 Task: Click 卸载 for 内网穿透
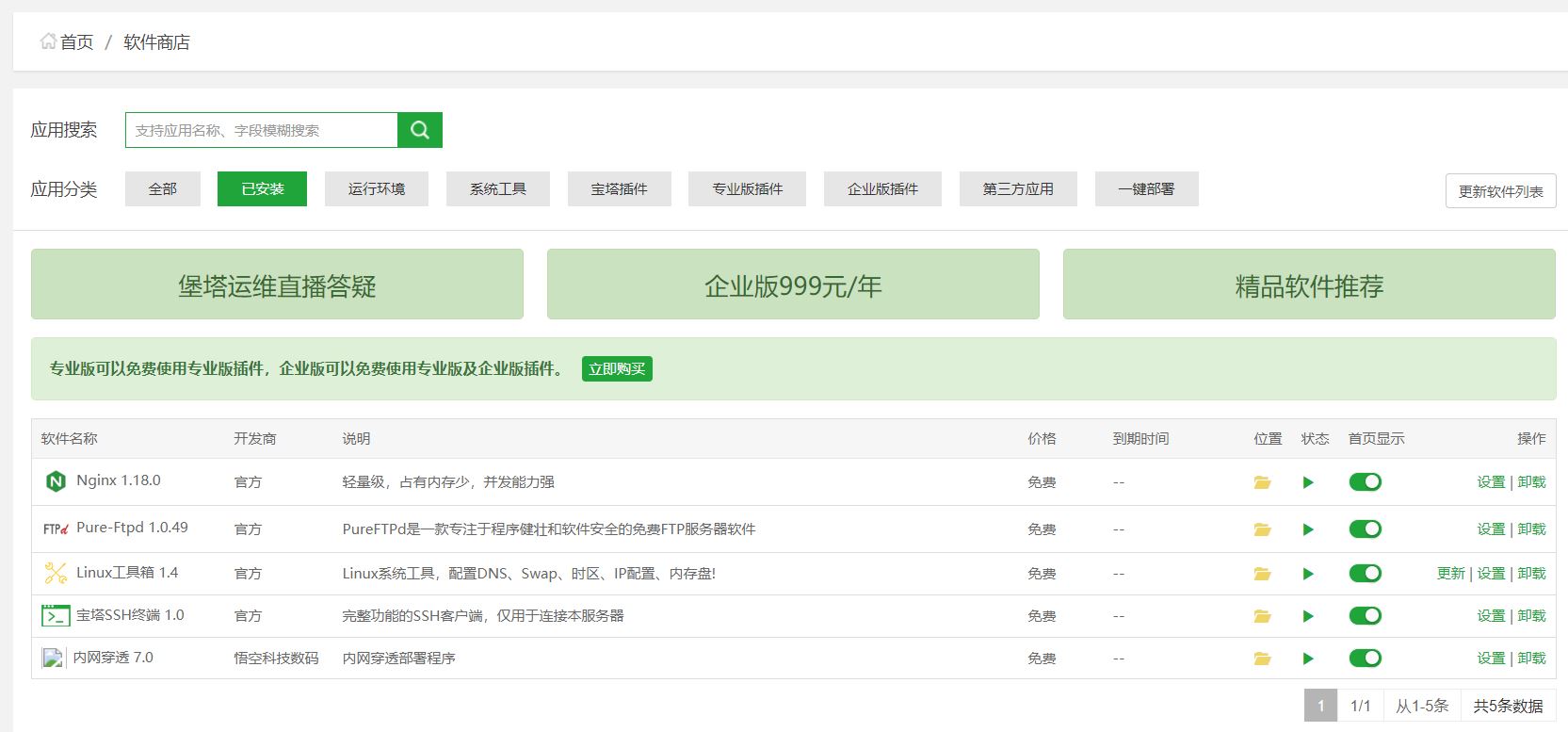pos(1531,659)
